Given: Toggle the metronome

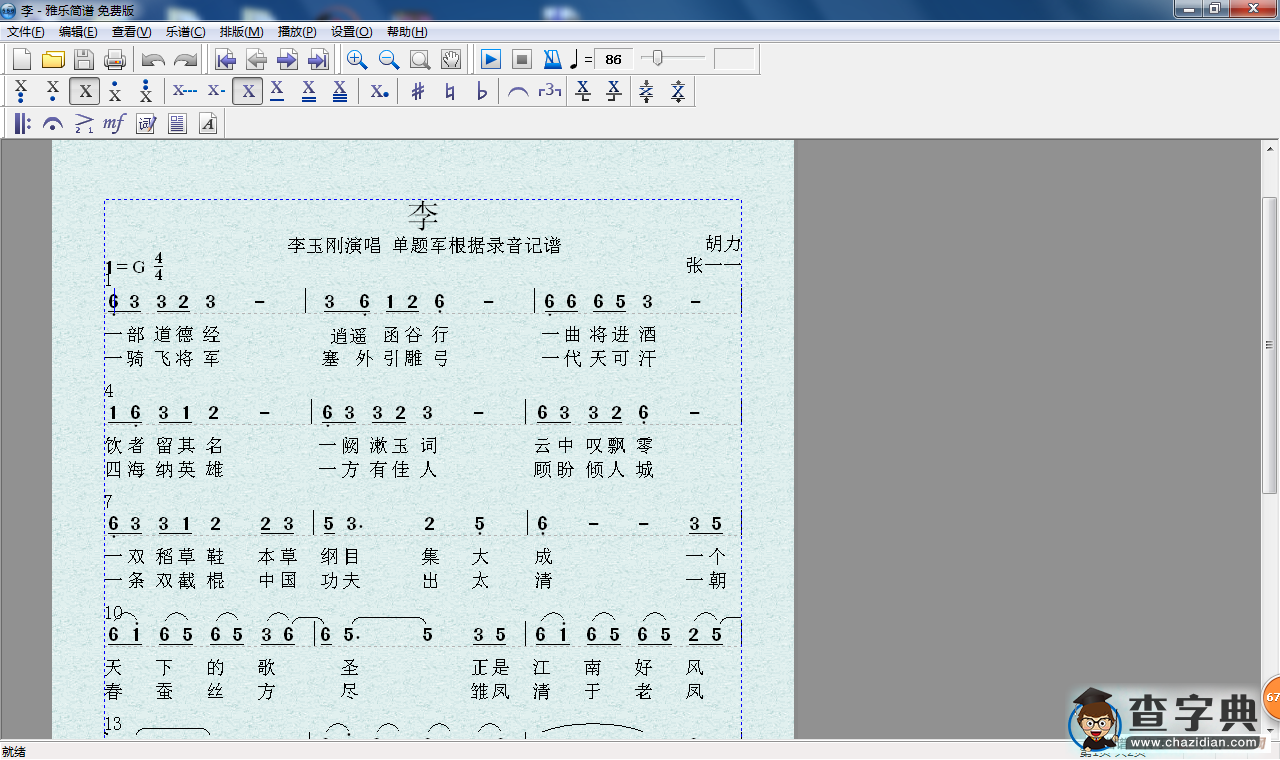Looking at the screenshot, I should coord(552,59).
